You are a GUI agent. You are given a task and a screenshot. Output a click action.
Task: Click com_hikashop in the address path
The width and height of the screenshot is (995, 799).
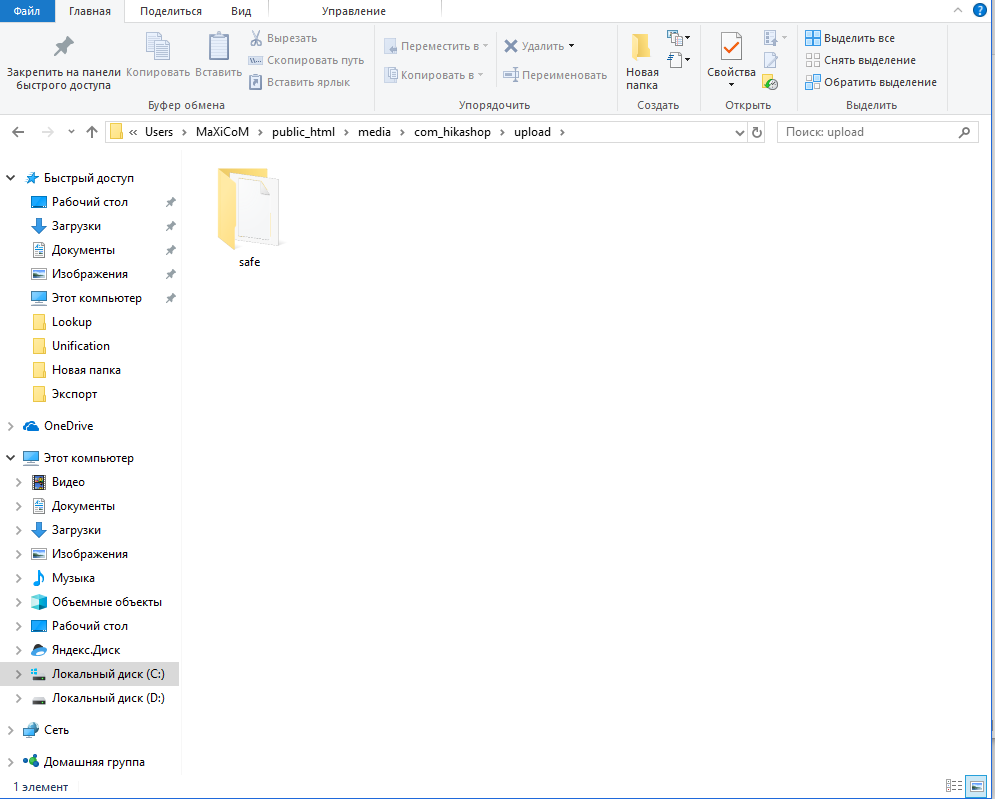(x=452, y=132)
